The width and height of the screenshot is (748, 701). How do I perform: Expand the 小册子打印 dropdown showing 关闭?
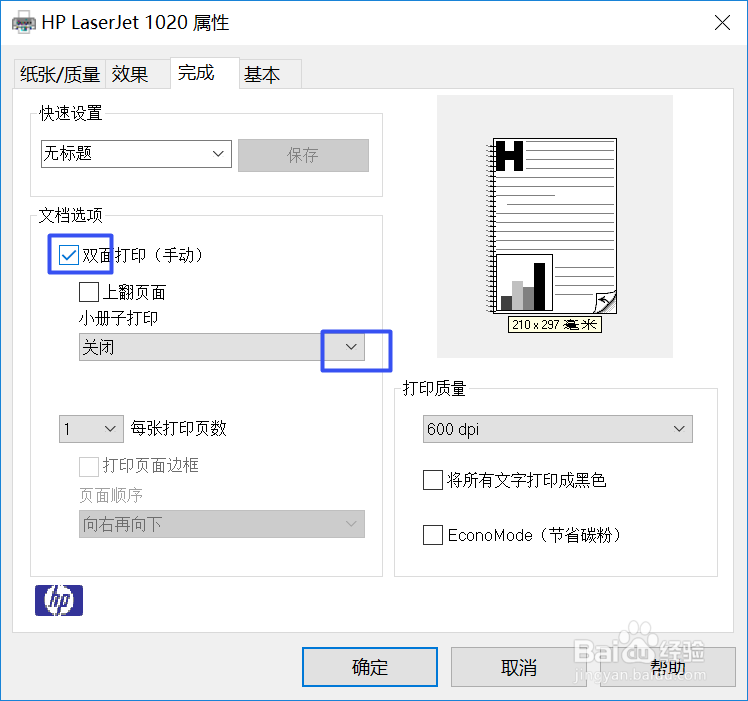[222, 347]
